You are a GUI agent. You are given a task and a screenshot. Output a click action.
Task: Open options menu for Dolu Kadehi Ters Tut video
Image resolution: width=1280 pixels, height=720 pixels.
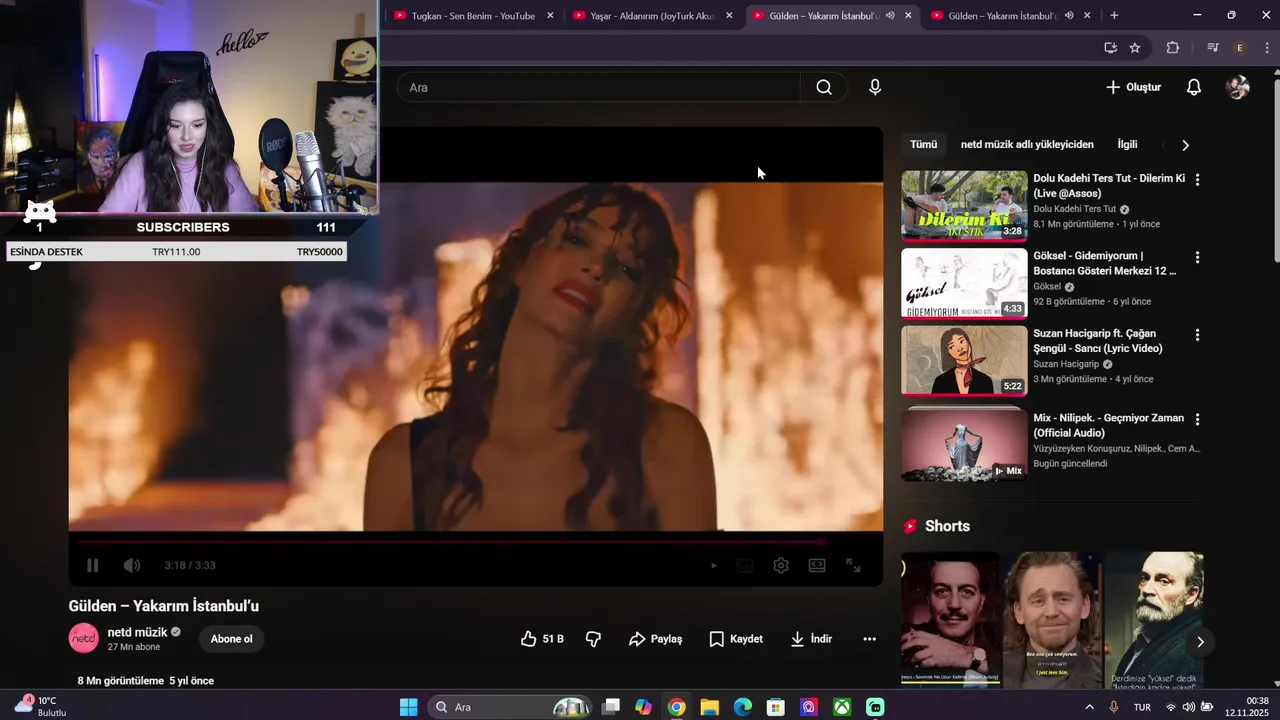point(1197,180)
